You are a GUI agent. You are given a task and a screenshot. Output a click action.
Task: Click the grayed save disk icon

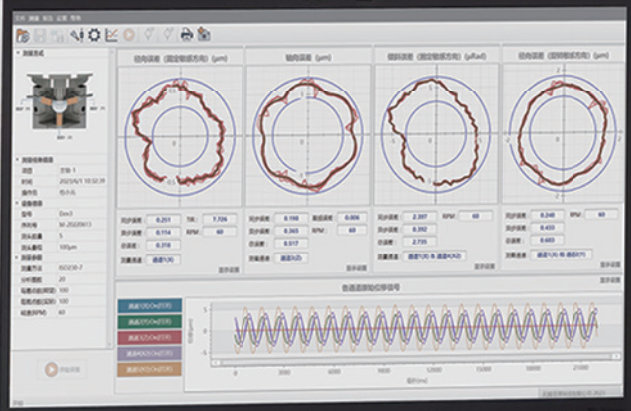(x=40, y=34)
